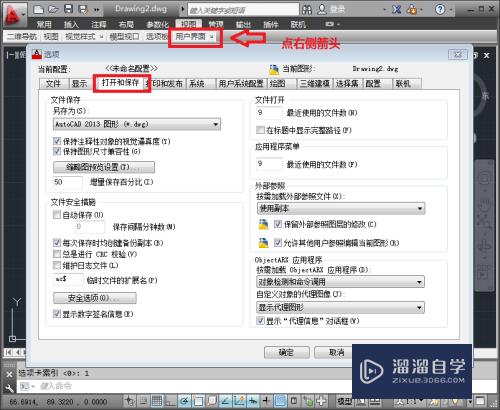Viewport: 500px width, 410px height.
Task: Toggle 3D Object Snap status bar icon
Action: click(212, 401)
